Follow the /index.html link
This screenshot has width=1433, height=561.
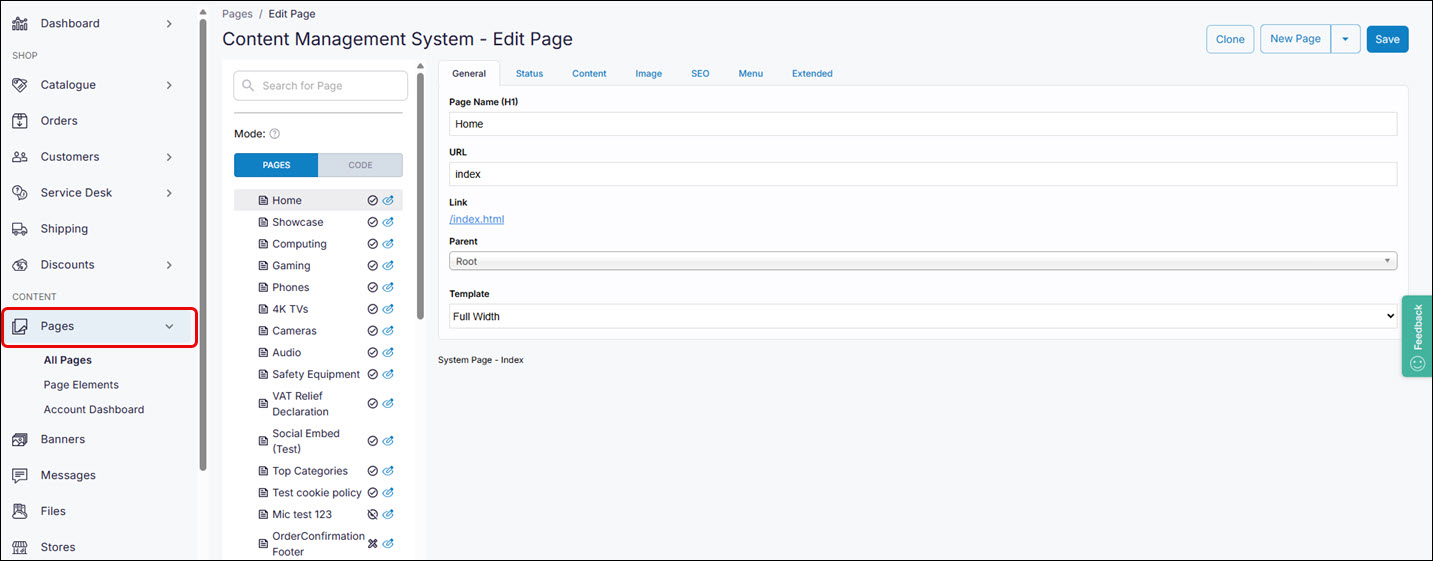click(x=477, y=219)
